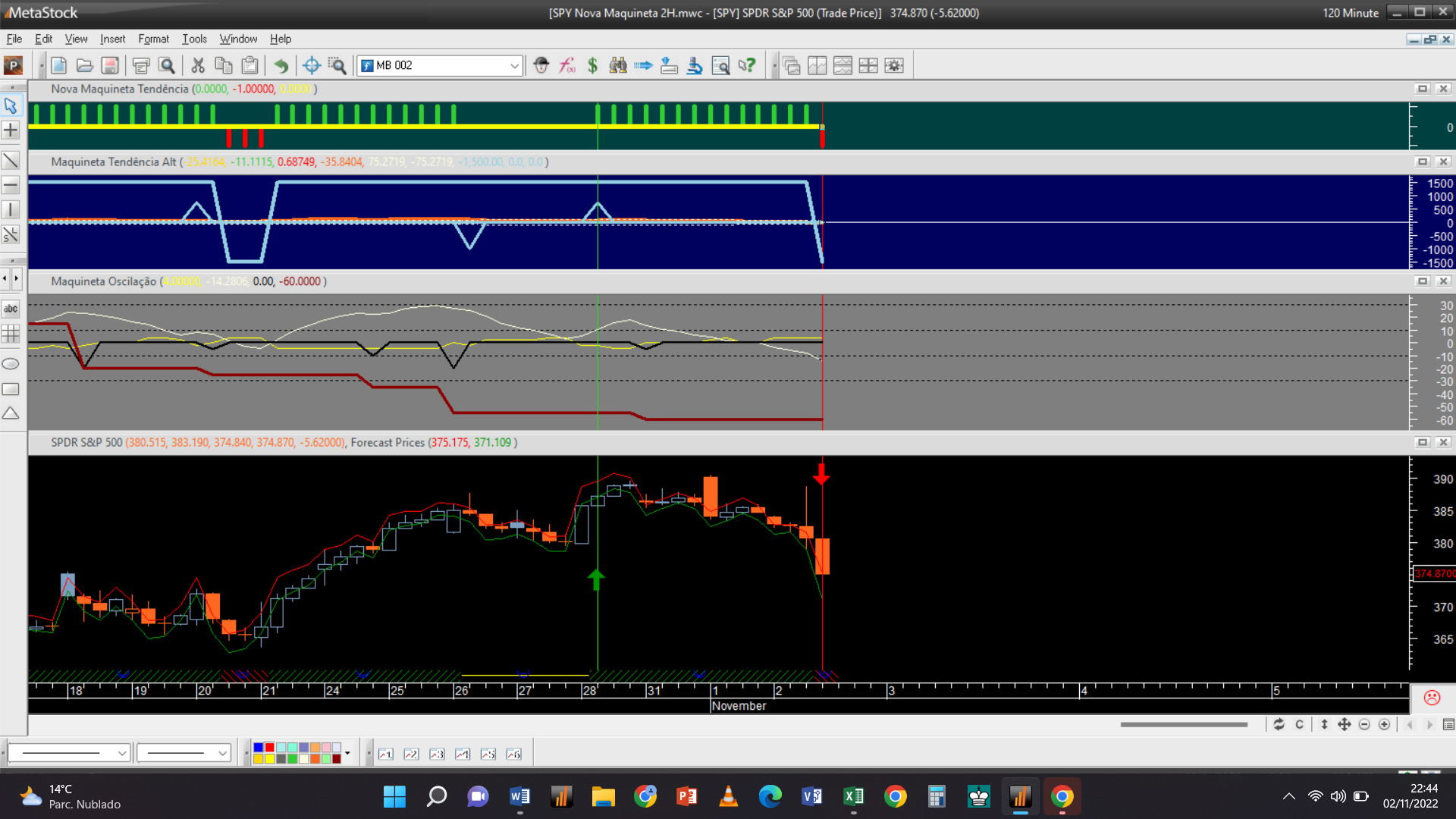Select the crosshair target tool
Screen dimensions: 1456x819
[311, 66]
